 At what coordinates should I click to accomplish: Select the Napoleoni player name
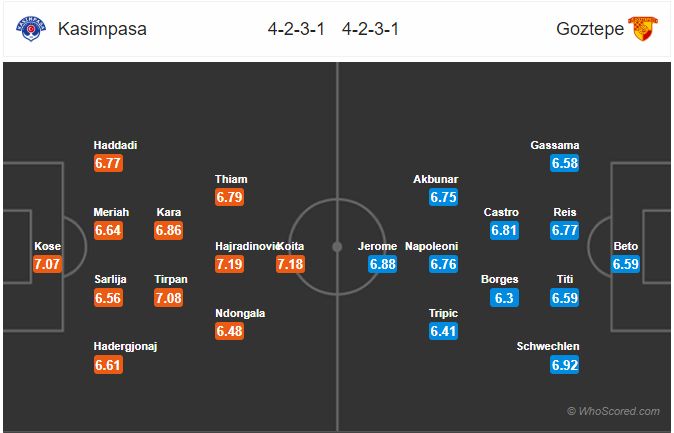coord(431,246)
